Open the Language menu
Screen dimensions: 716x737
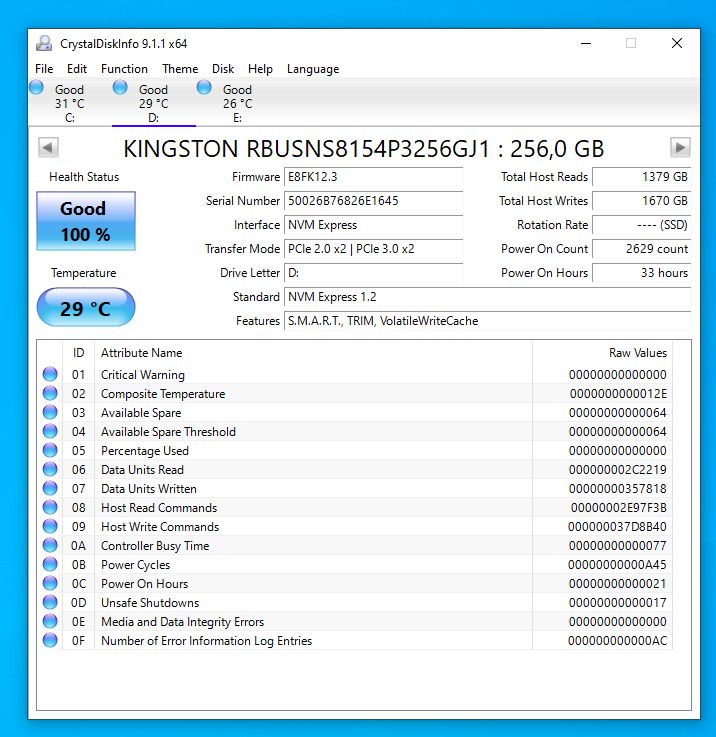click(x=312, y=69)
